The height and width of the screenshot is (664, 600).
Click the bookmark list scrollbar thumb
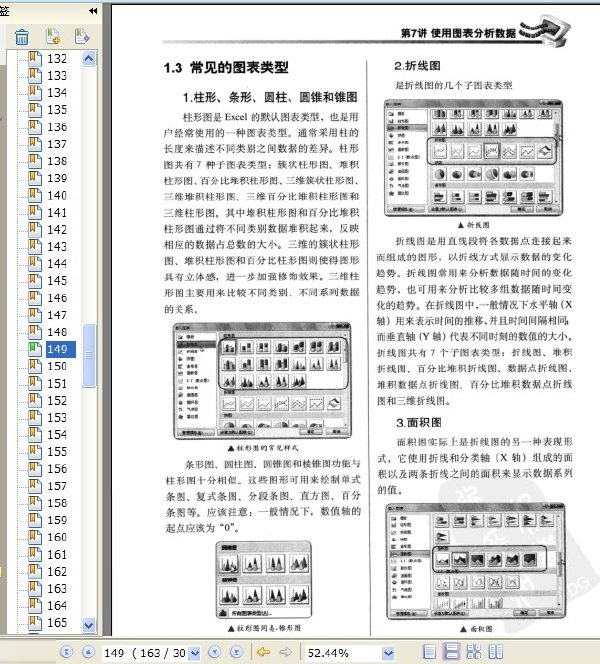pos(89,355)
